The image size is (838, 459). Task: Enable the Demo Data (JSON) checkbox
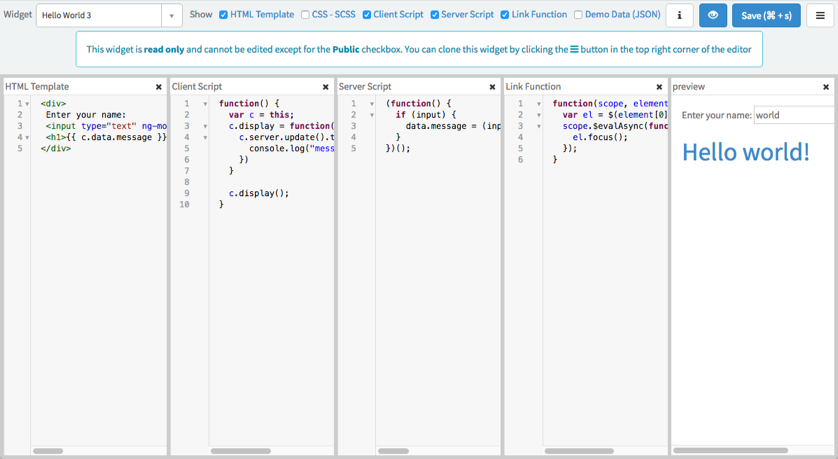point(578,15)
